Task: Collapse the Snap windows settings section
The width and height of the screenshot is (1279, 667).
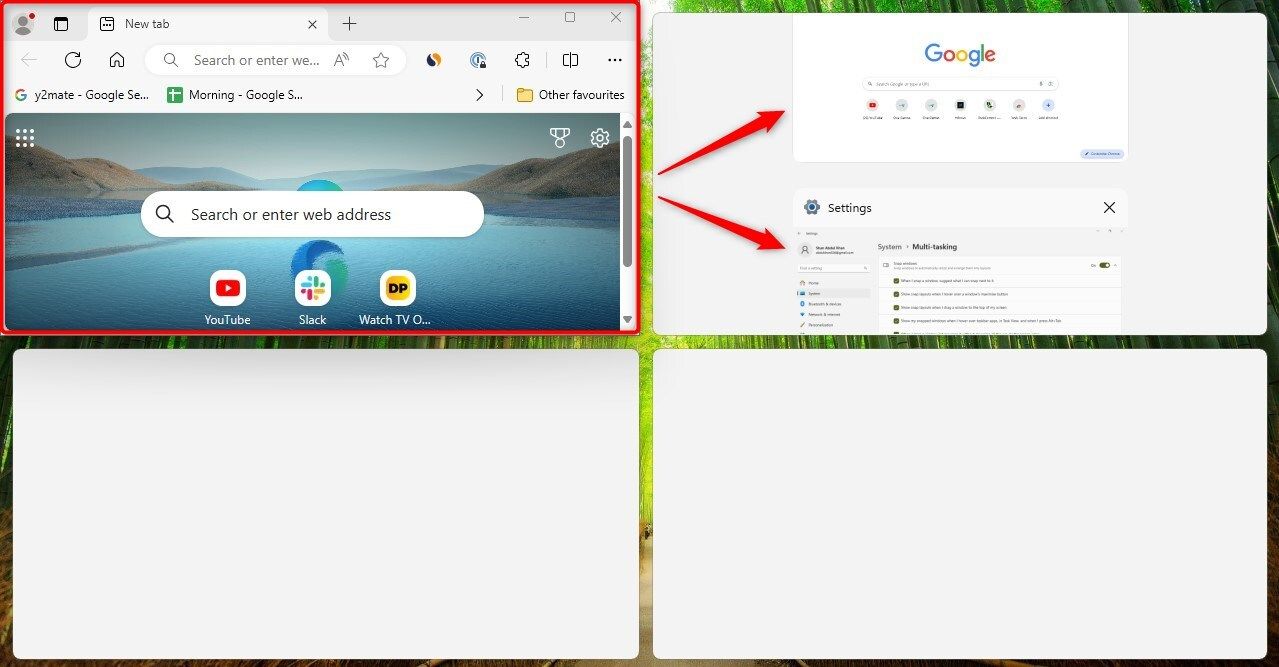Action: [1117, 266]
